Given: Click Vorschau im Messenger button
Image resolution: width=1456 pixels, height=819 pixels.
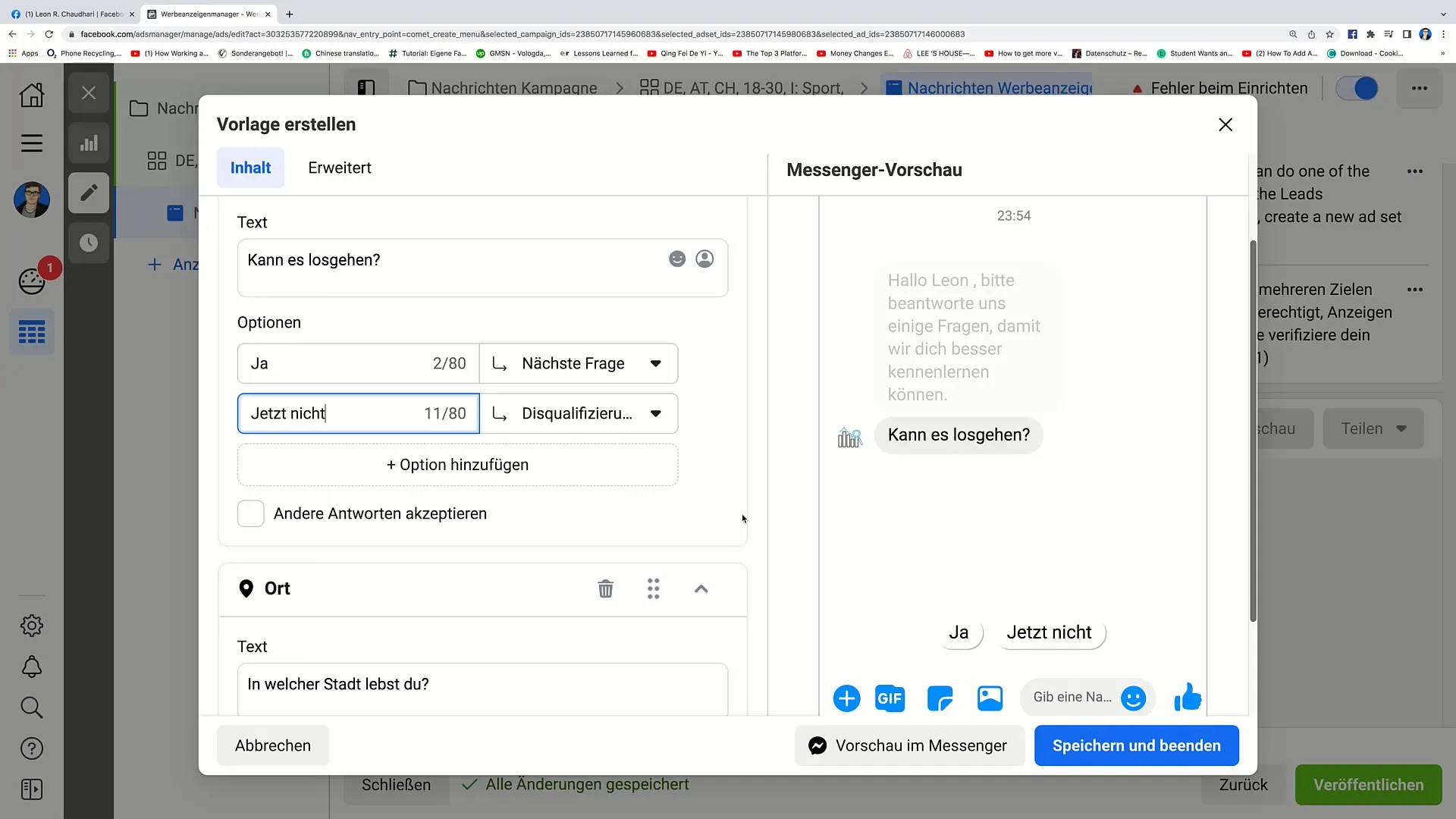Looking at the screenshot, I should (909, 745).
